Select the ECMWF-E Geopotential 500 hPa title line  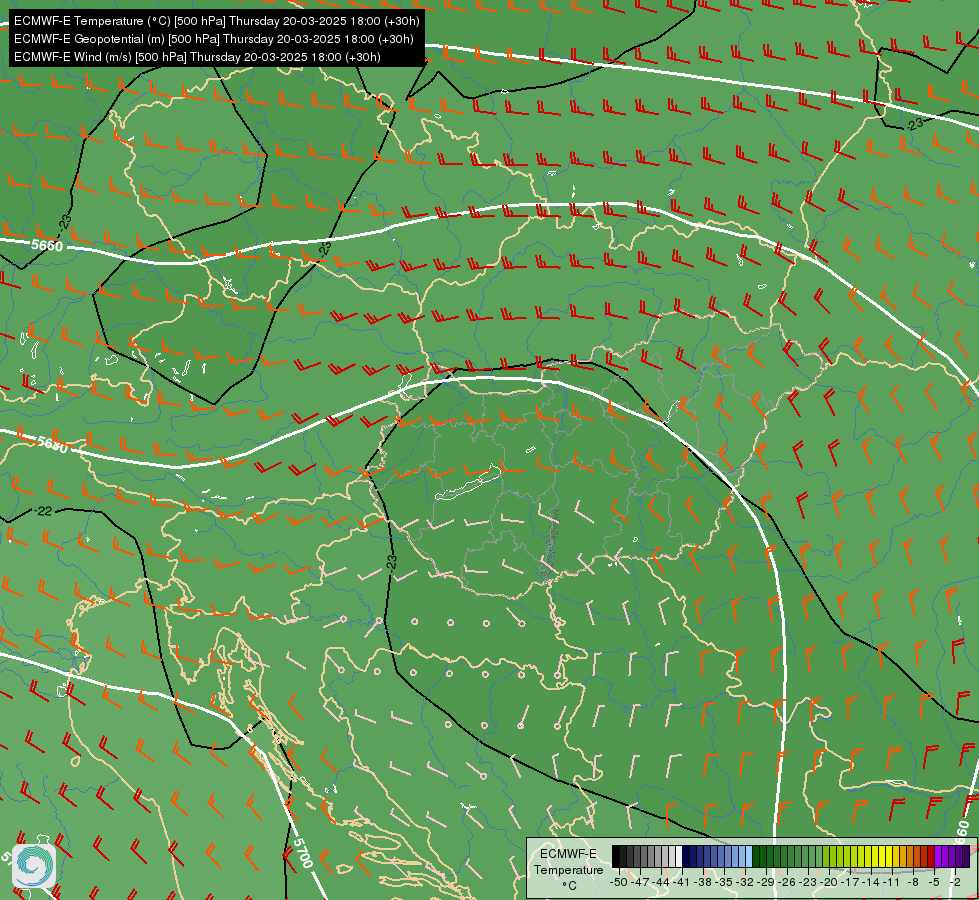coord(214,39)
